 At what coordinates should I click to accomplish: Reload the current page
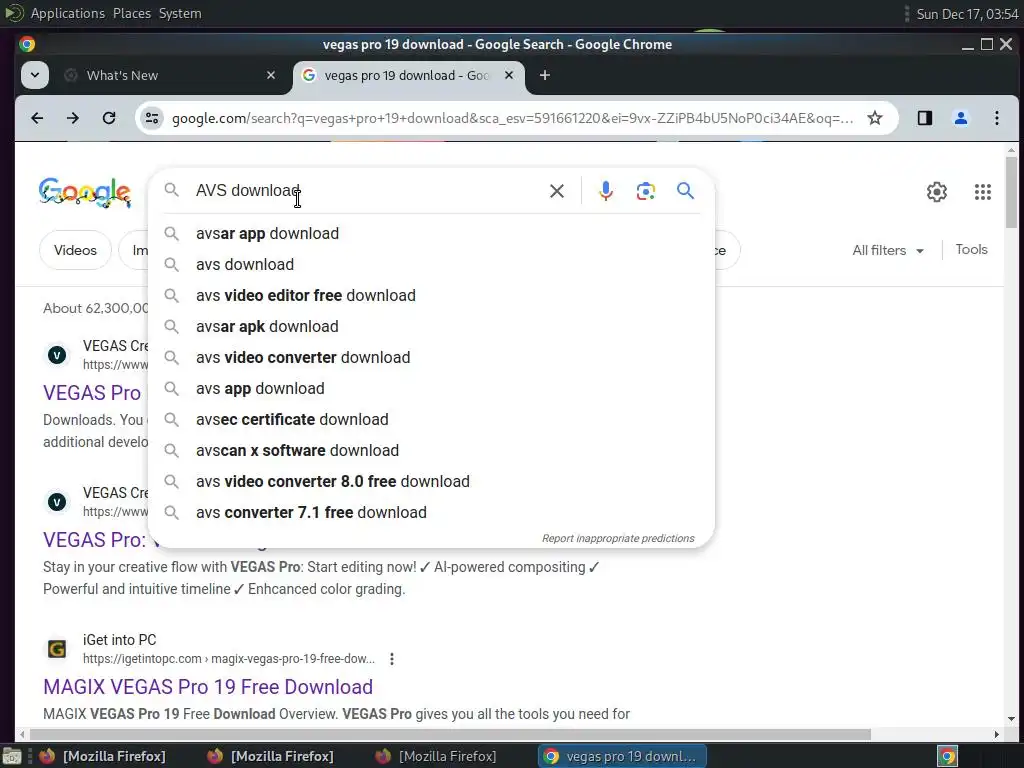point(109,118)
